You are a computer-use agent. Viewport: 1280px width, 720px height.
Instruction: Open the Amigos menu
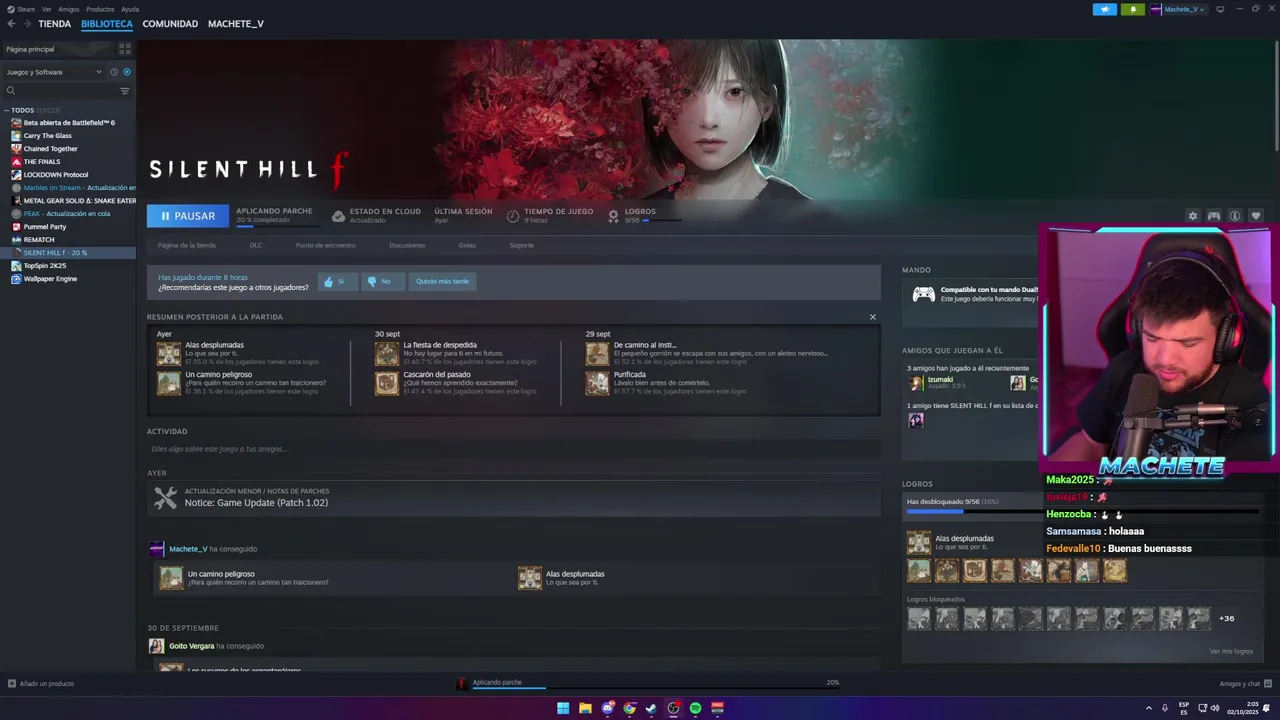(68, 9)
